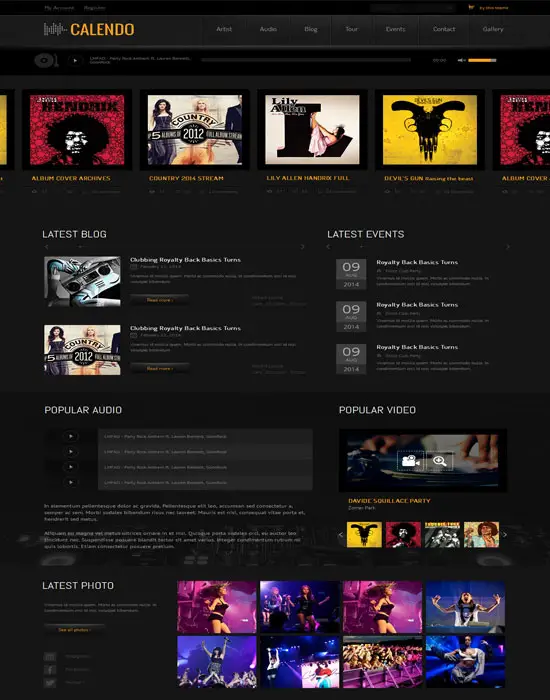Viewport: 550px width, 700px height.
Task: Open the Contact menu item
Action: 444,29
